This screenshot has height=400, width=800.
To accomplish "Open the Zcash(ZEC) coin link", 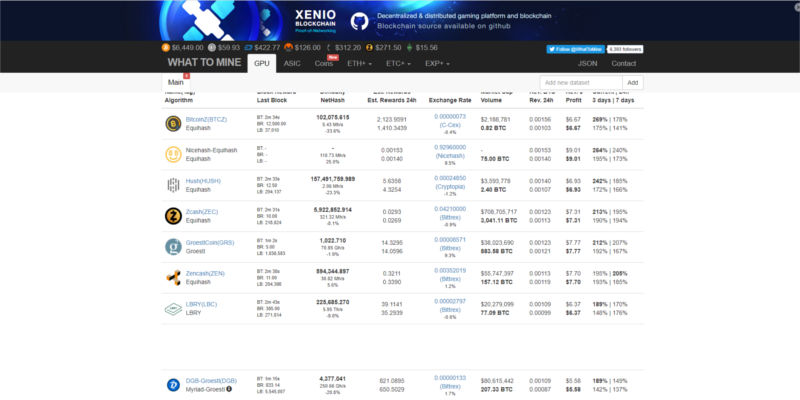I will 202,212.
